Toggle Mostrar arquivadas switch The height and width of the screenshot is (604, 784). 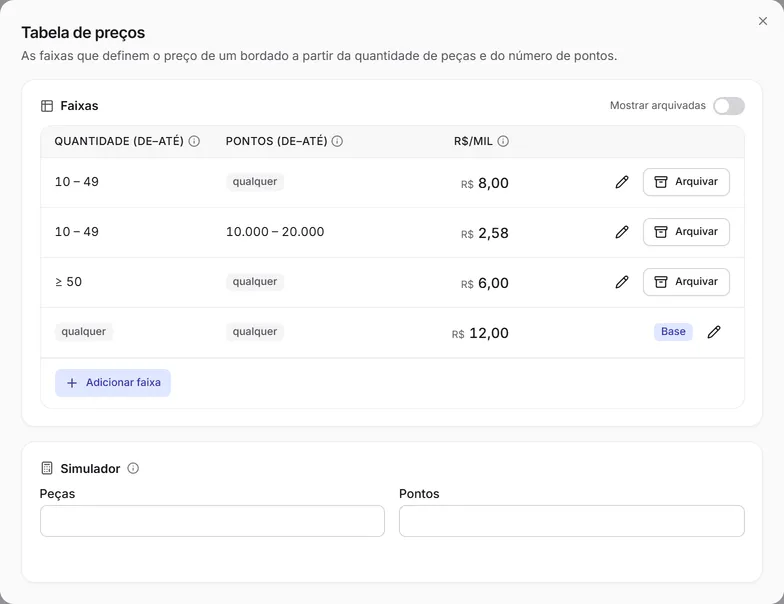pyautogui.click(x=728, y=106)
